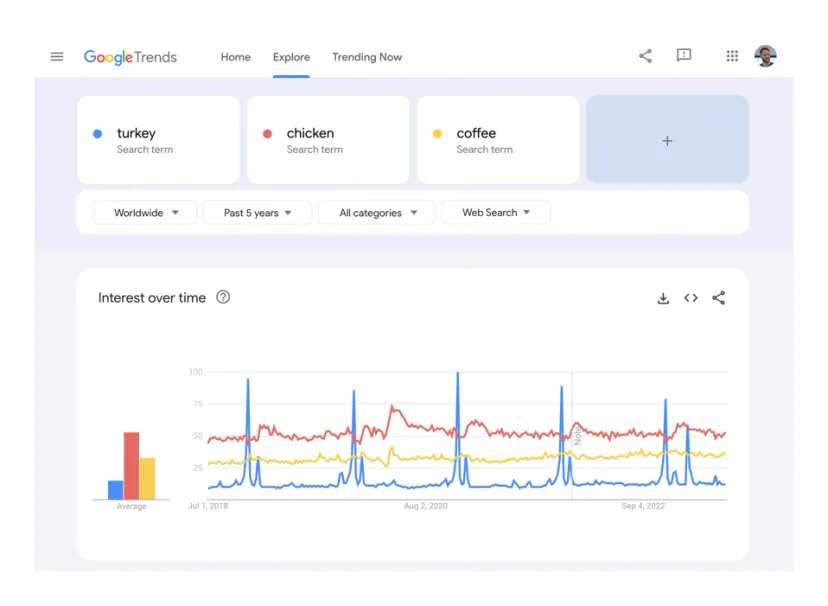Image resolution: width=828 pixels, height=606 pixels.
Task: Open the Web Search type dropdown
Action: tap(496, 212)
